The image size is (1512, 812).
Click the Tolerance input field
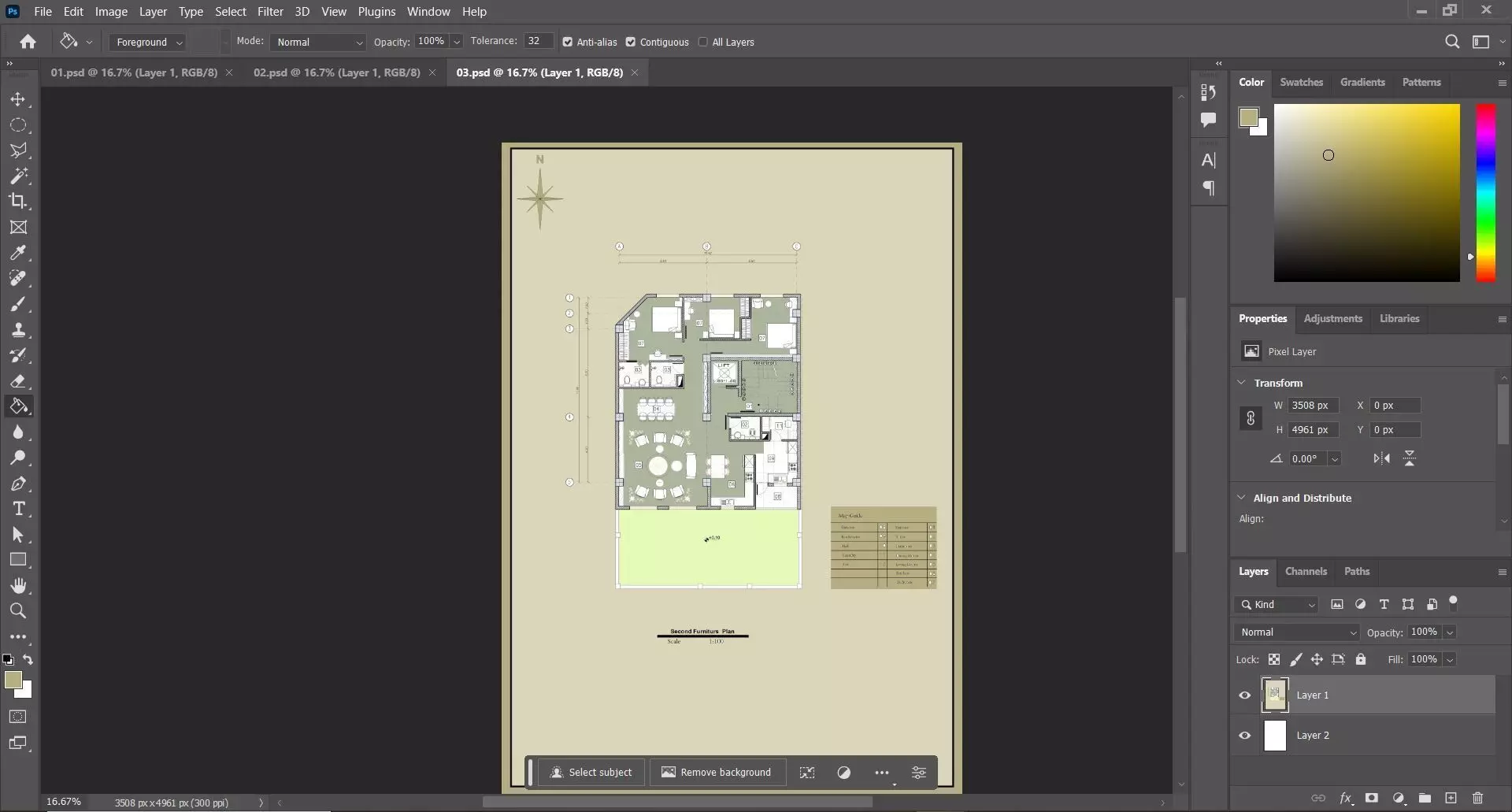[x=538, y=41]
